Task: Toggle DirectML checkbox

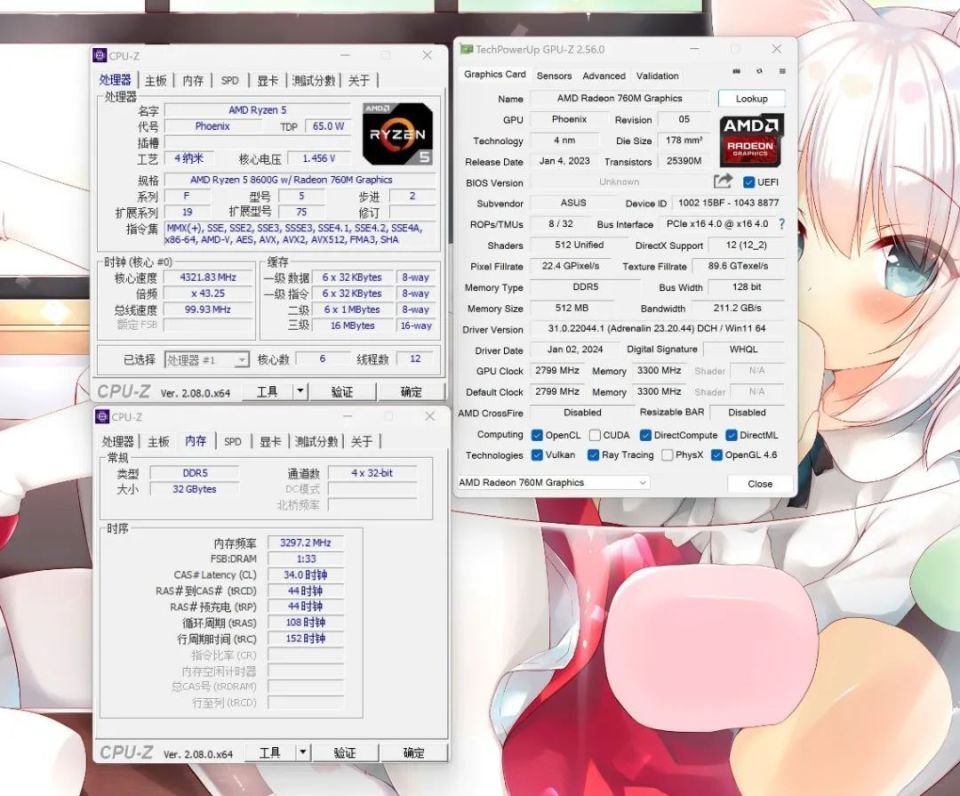Action: click(x=731, y=435)
